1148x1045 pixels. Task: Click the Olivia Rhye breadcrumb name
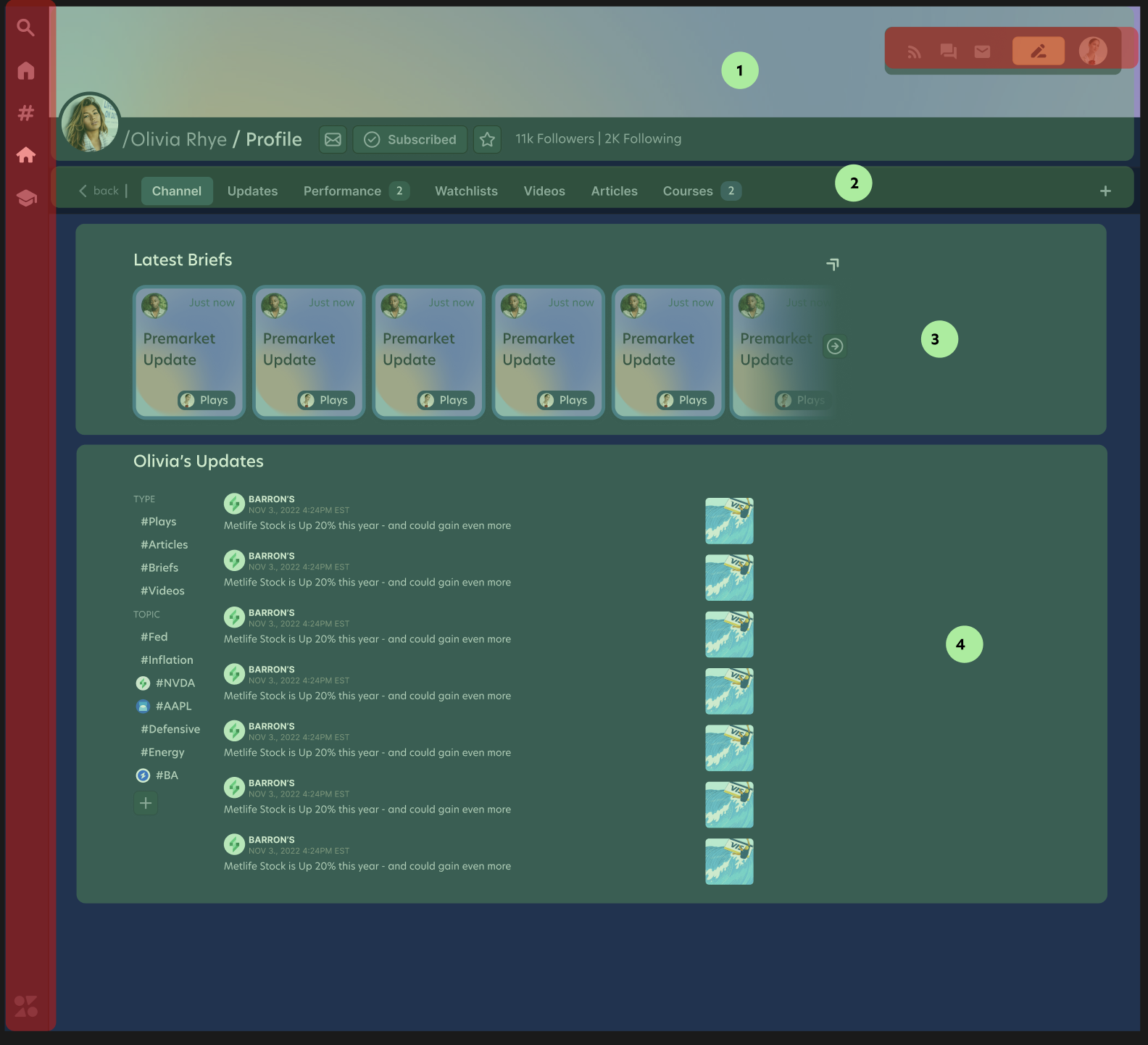click(x=178, y=139)
